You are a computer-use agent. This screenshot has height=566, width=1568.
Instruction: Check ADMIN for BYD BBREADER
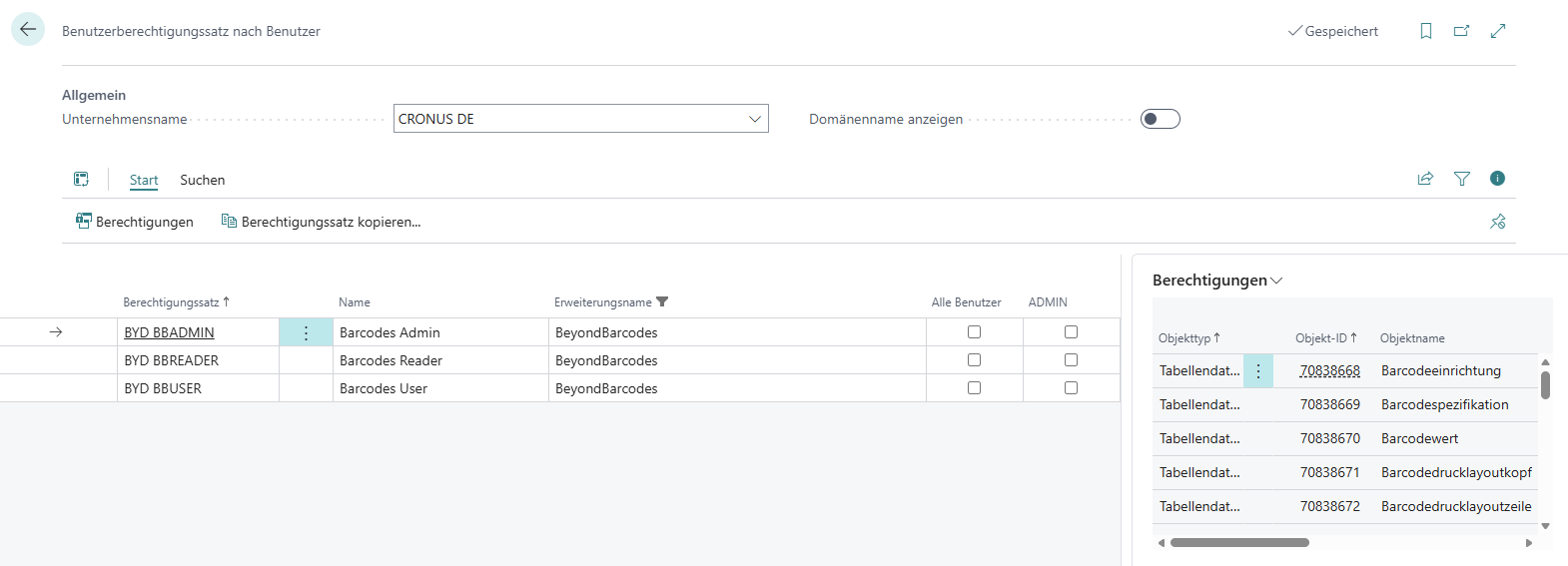[1071, 360]
